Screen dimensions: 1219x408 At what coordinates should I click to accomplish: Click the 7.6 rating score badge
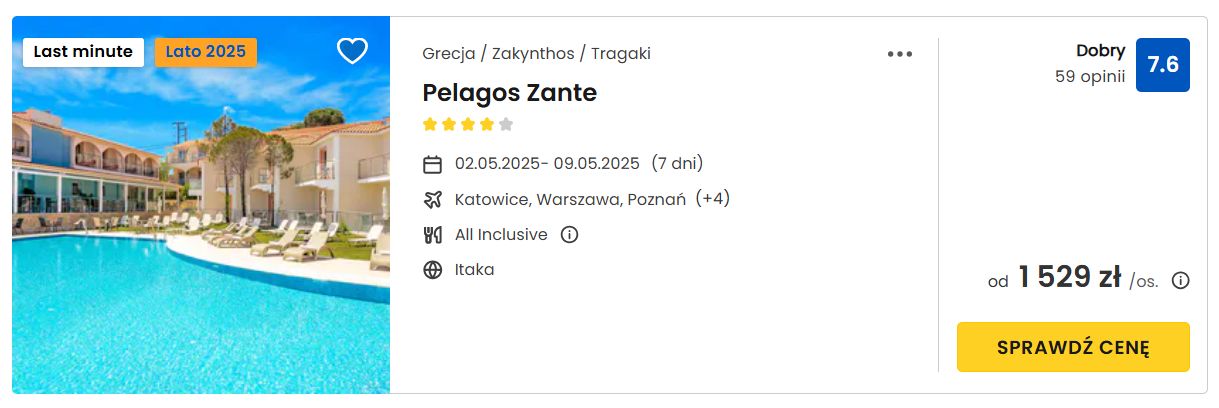click(1163, 65)
